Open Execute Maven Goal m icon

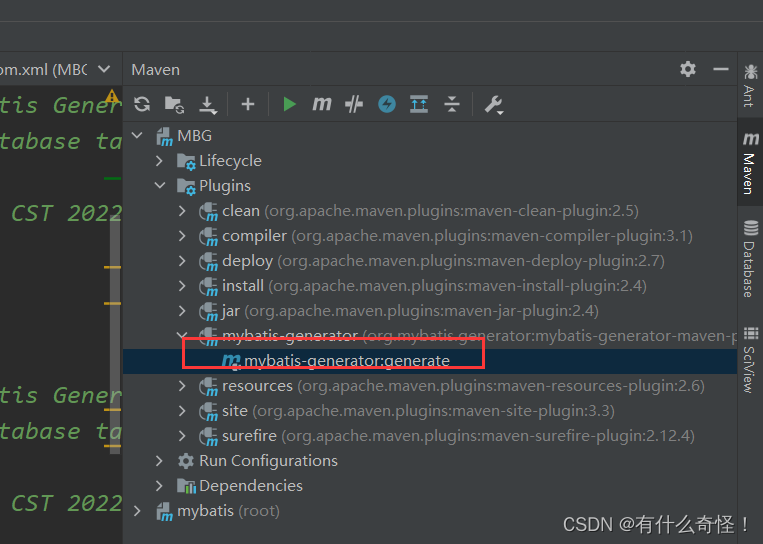(322, 104)
